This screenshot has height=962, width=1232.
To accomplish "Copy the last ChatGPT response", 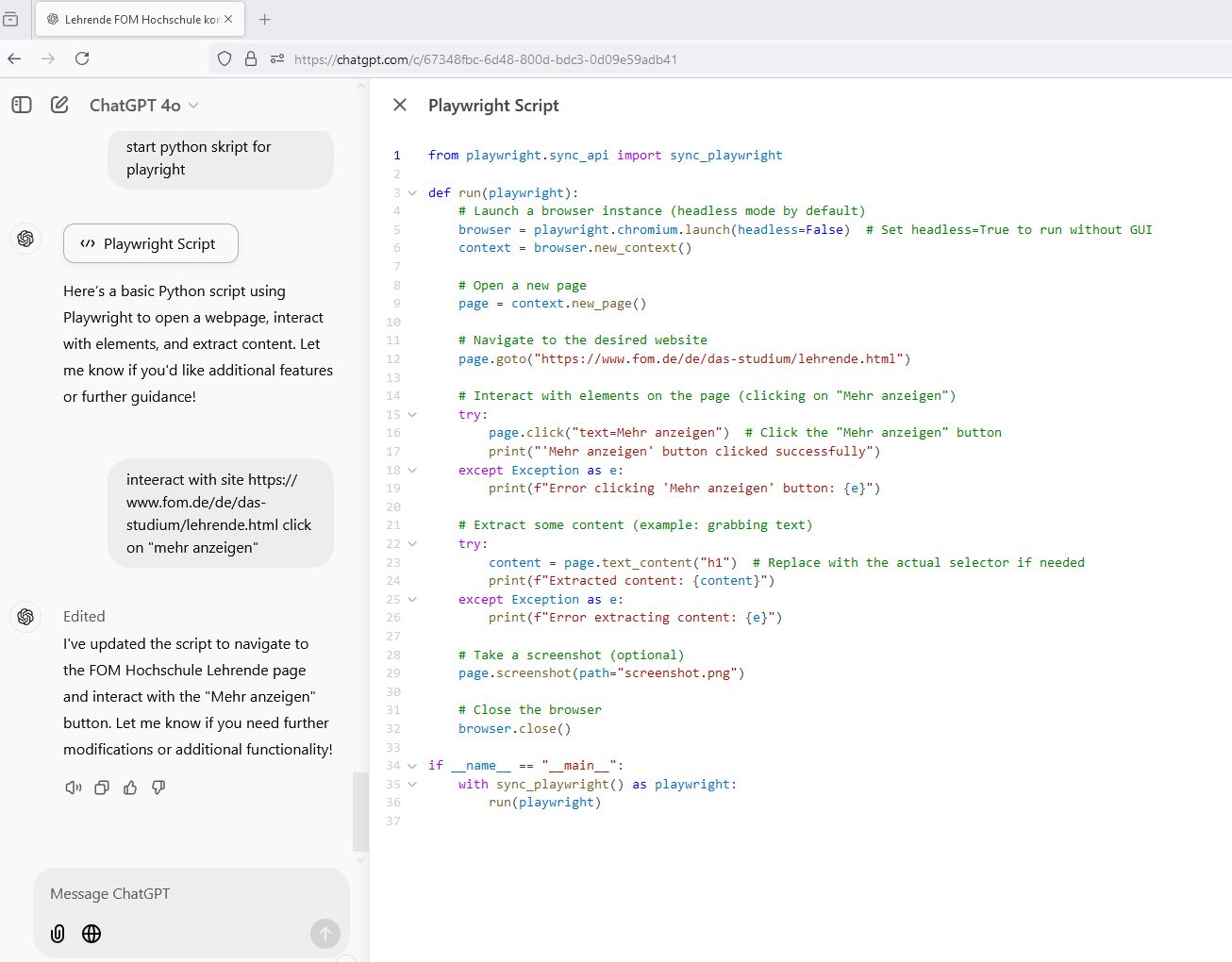I will pos(102,788).
